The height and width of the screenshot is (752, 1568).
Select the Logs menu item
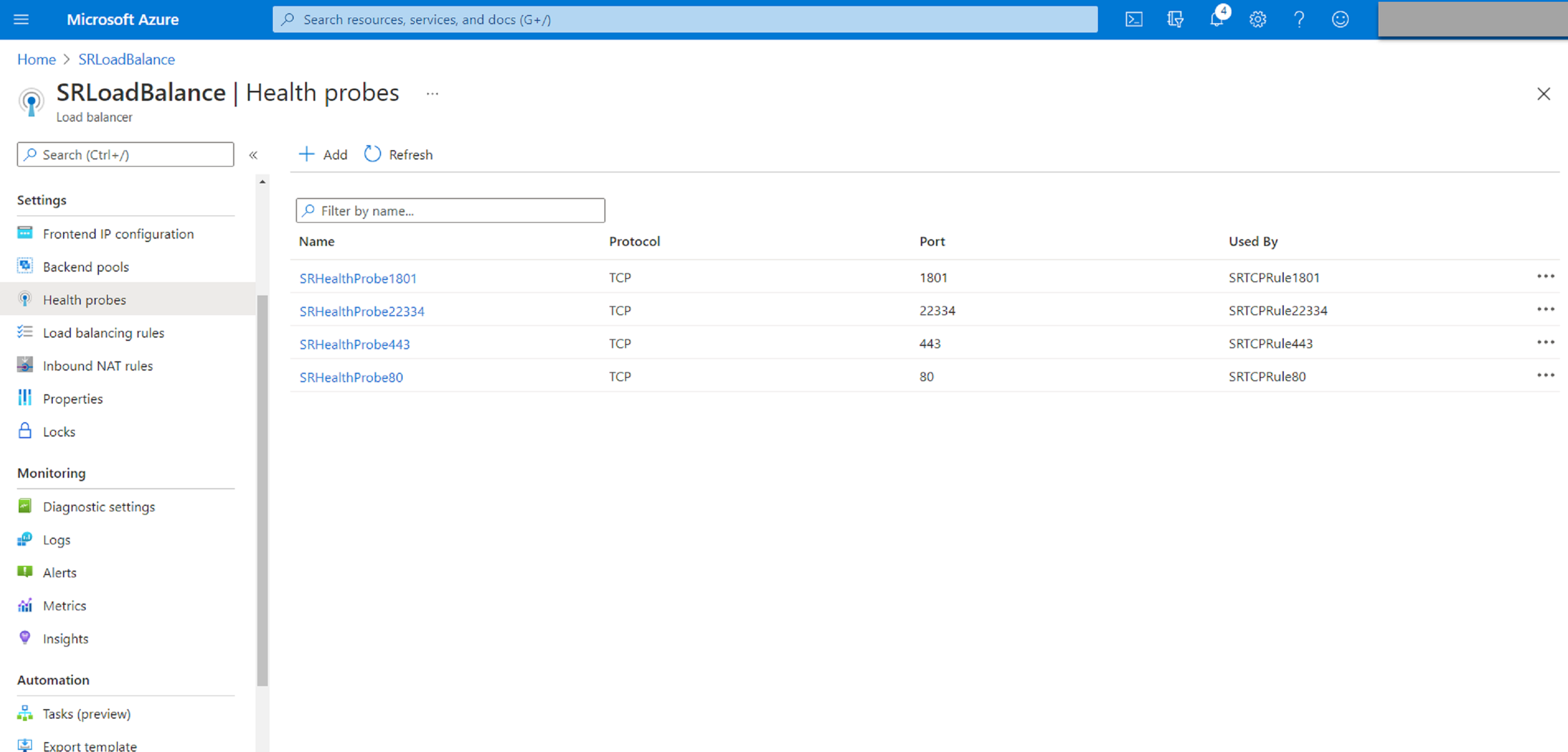point(56,539)
